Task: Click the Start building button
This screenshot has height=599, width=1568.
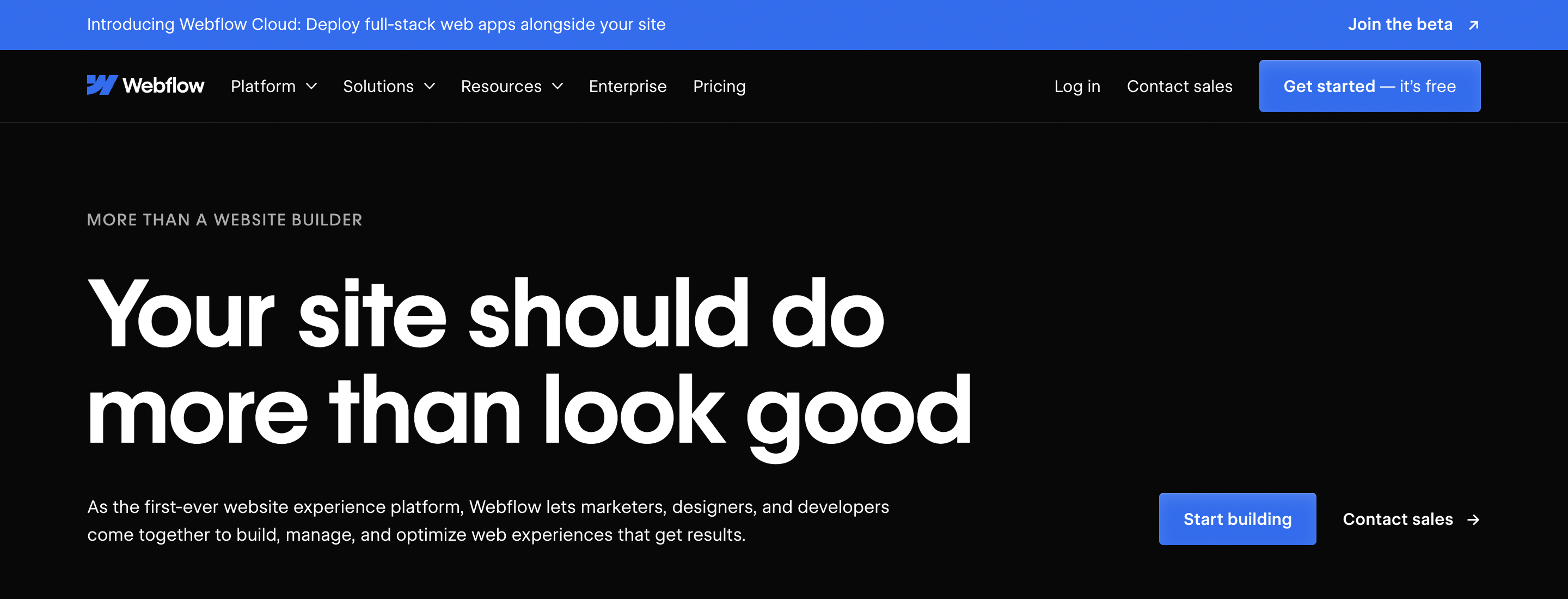Action: click(1237, 518)
